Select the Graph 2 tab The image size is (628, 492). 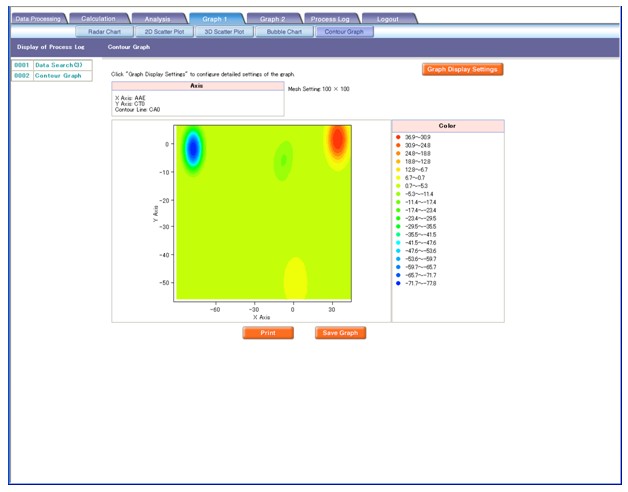point(272,19)
